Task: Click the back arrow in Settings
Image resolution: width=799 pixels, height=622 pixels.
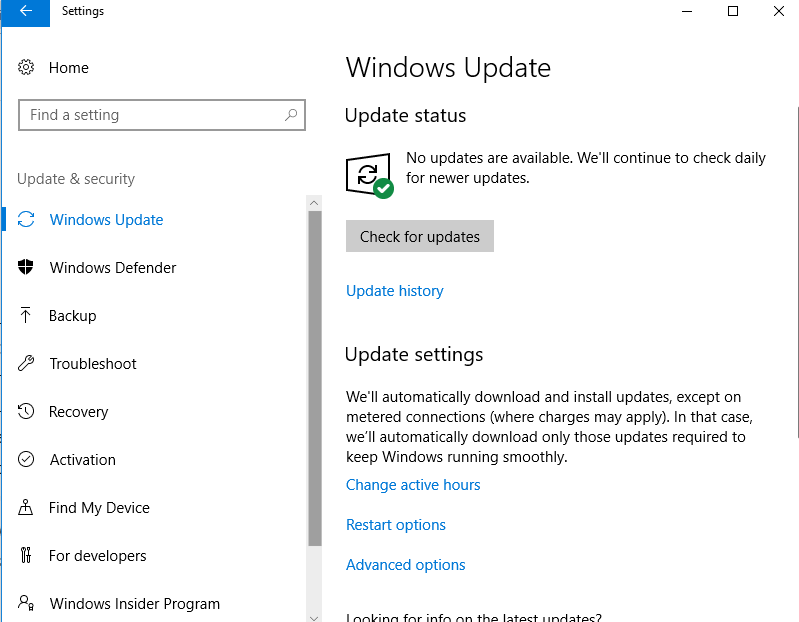Action: 25,11
